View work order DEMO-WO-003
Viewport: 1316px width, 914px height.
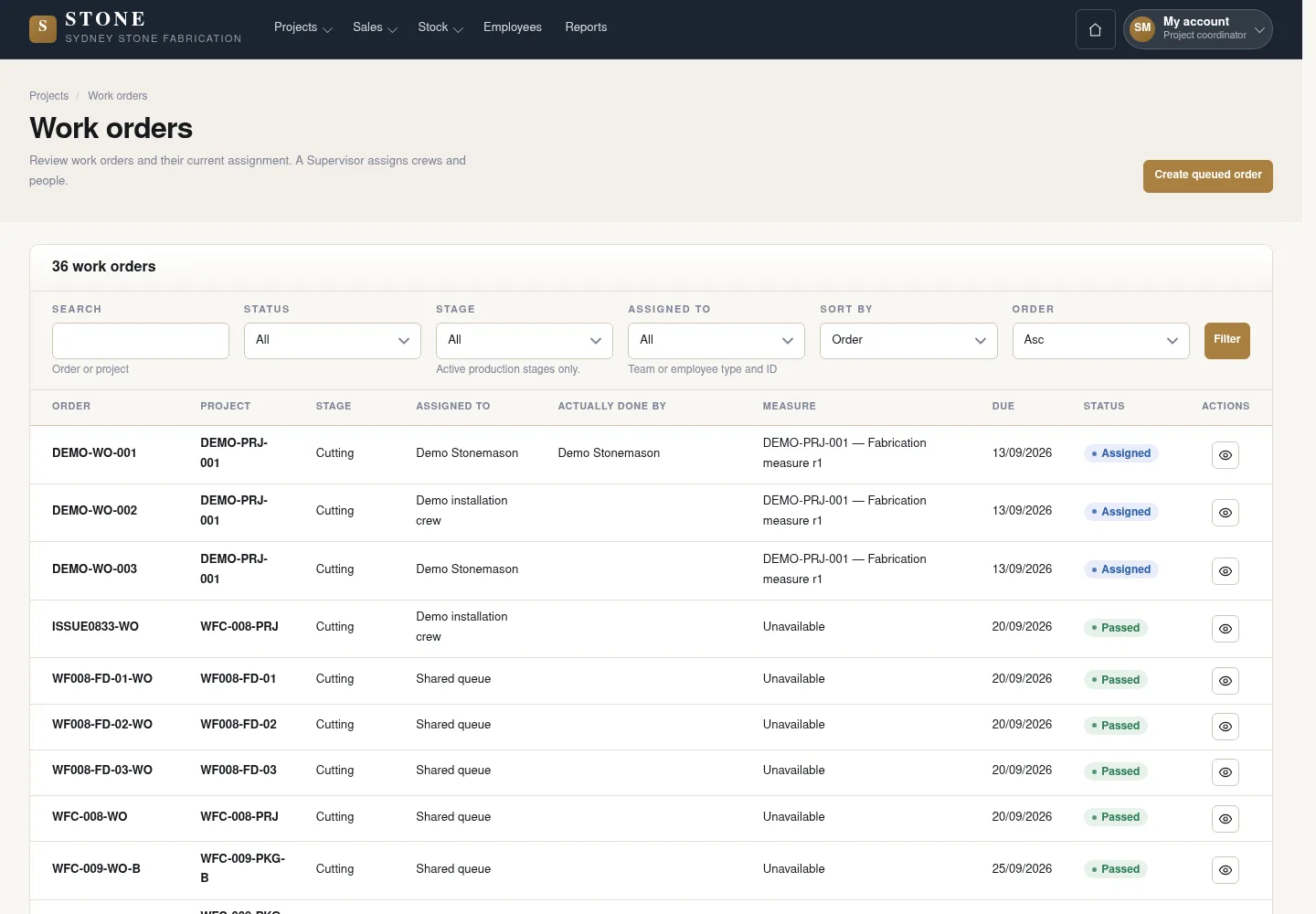(1225, 571)
